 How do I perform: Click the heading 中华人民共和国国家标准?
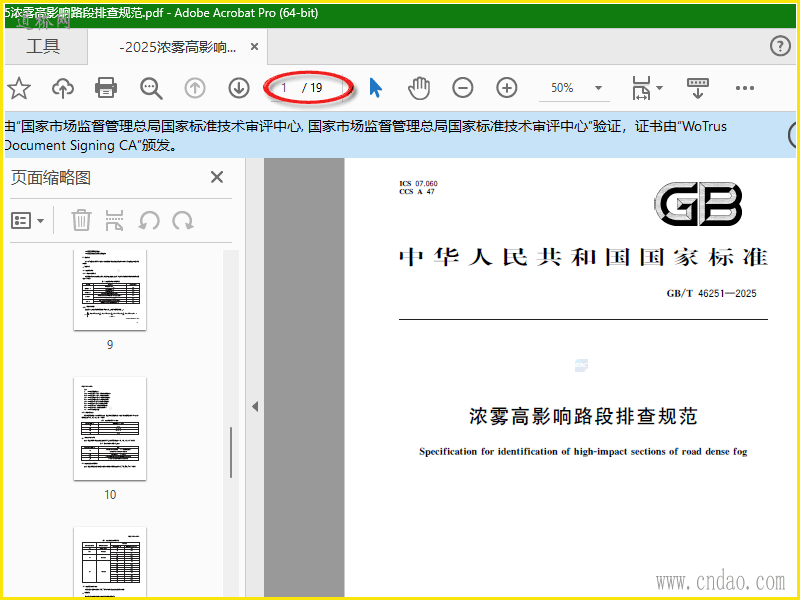tap(583, 257)
